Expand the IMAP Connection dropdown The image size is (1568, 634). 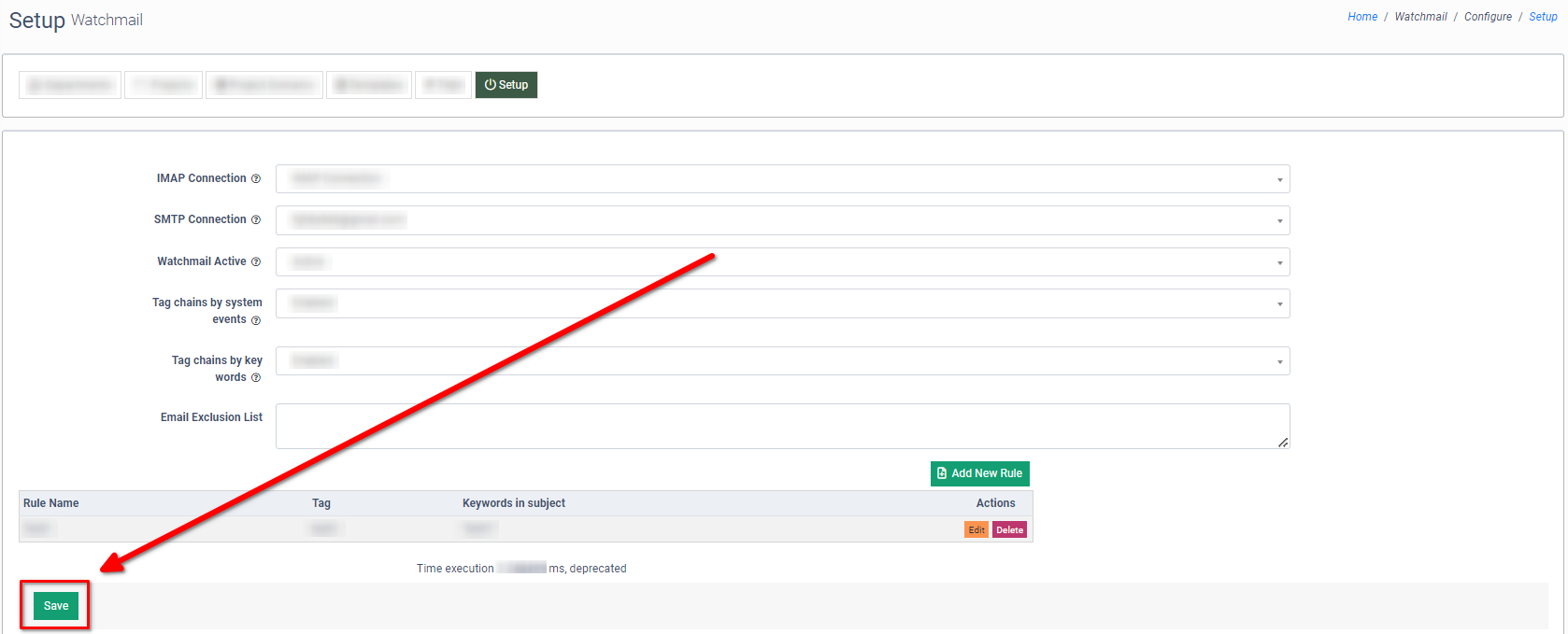[x=782, y=179]
